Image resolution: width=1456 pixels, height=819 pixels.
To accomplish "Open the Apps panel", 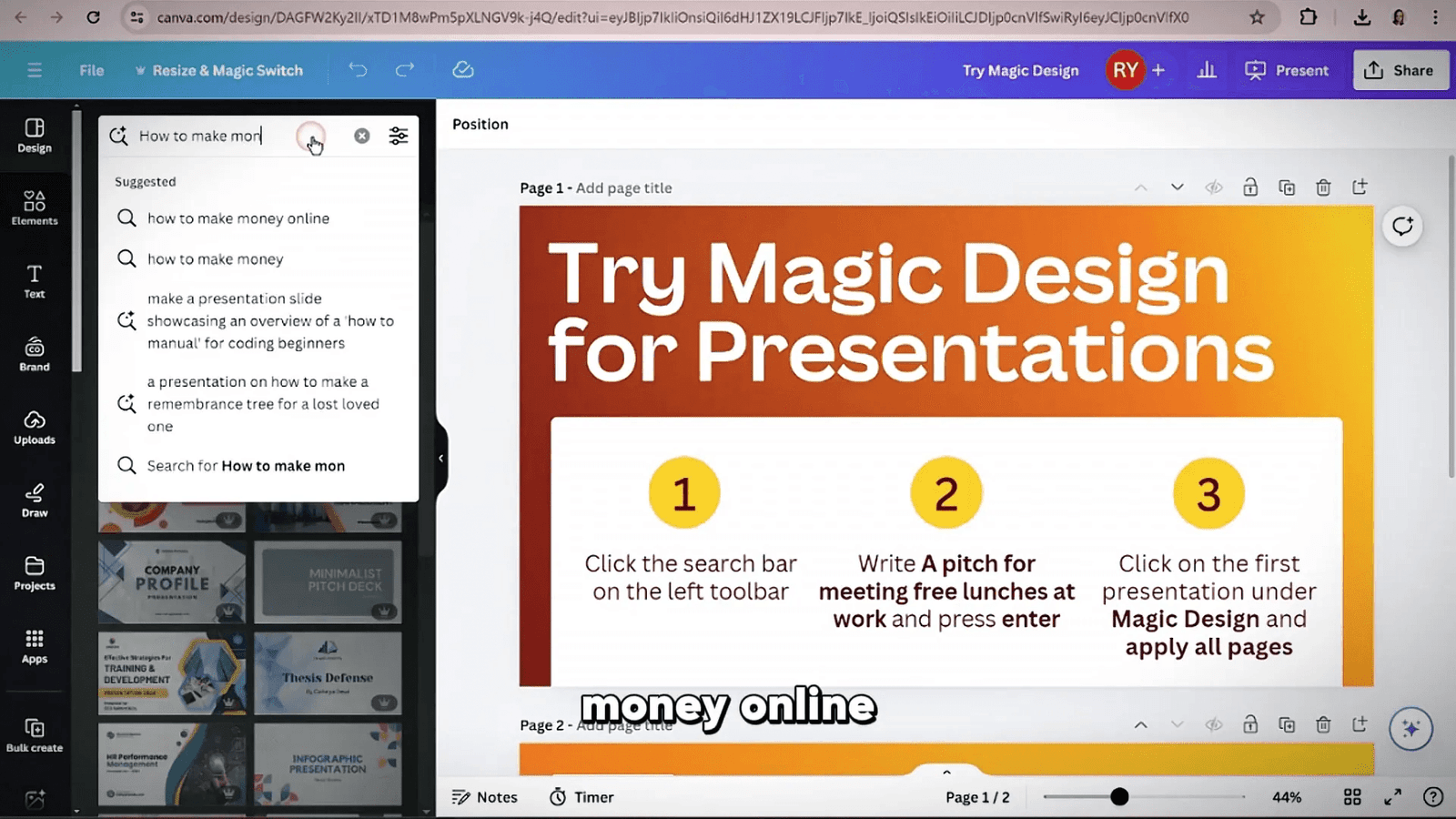I will (x=35, y=646).
